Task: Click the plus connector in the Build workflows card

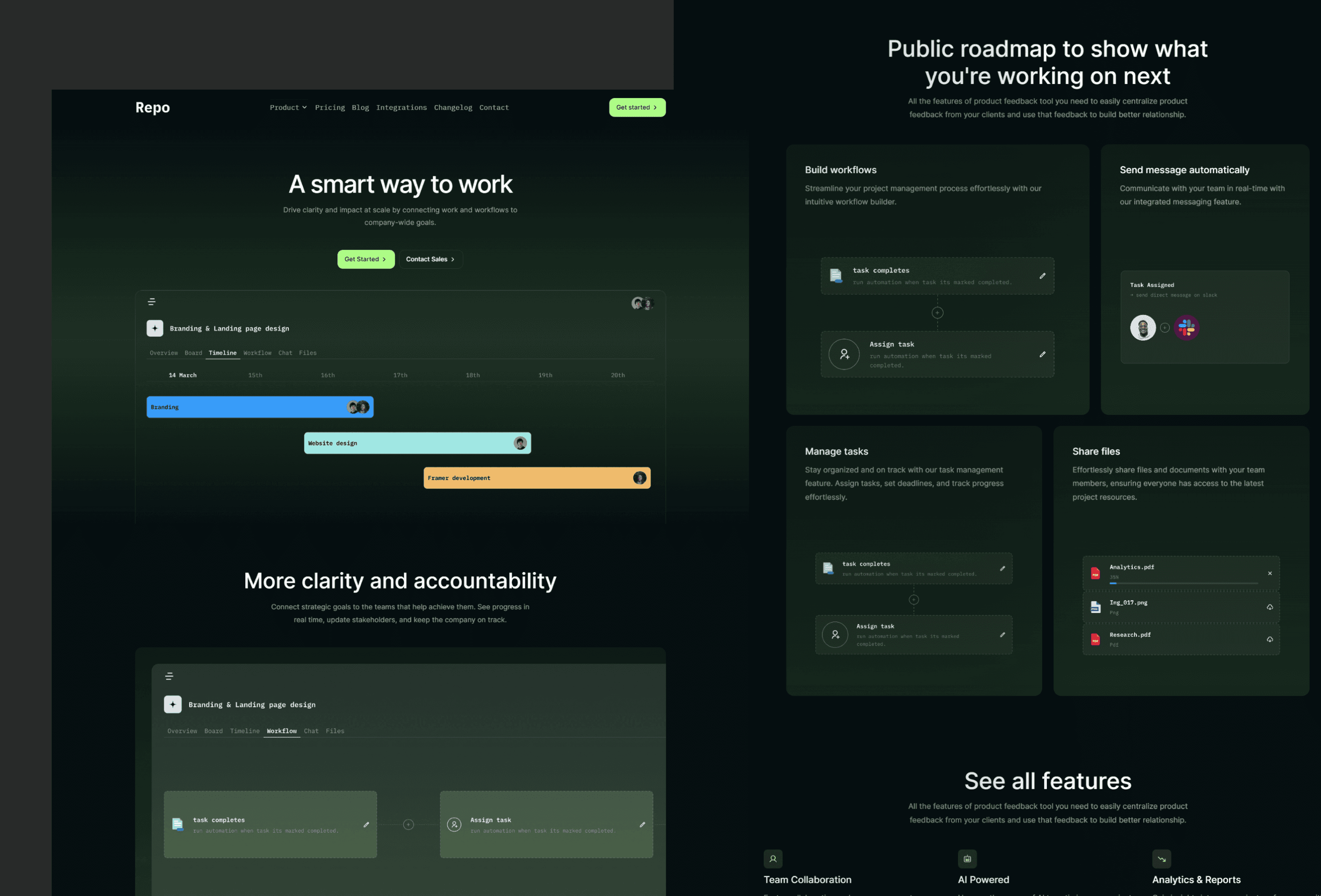Action: (937, 313)
